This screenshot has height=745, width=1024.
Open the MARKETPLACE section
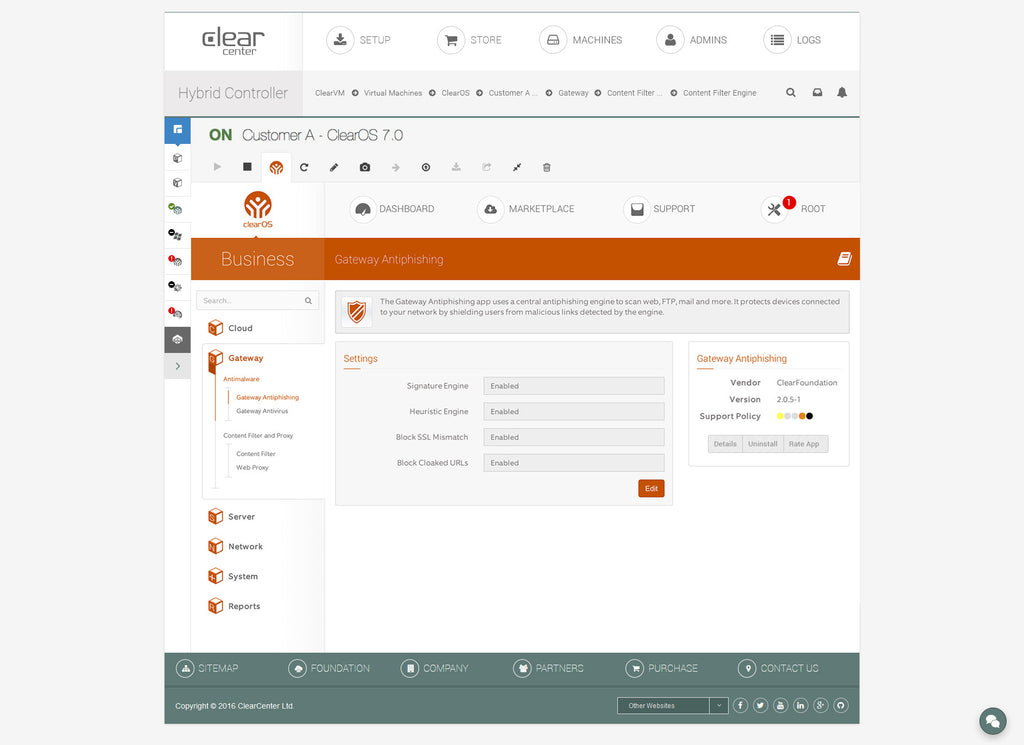point(526,209)
